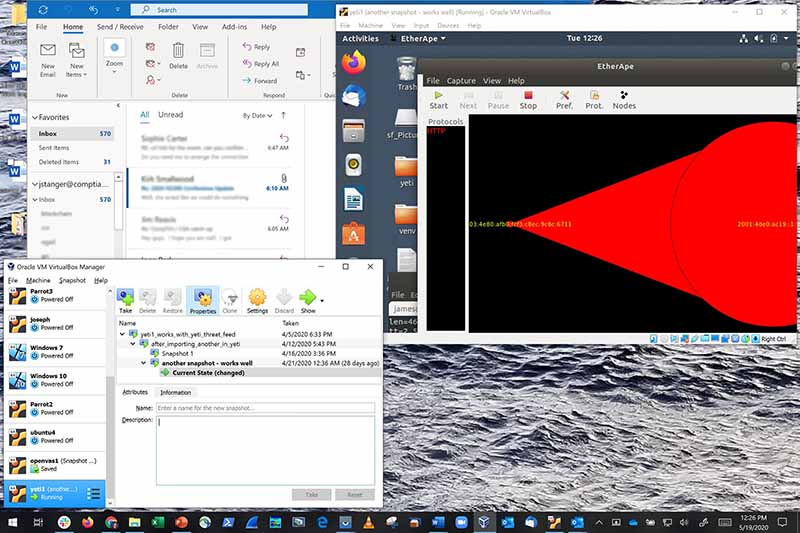Click Settings gear in VirtualBox toolbar
Screen dimensions: 800x533
(x=257, y=301)
